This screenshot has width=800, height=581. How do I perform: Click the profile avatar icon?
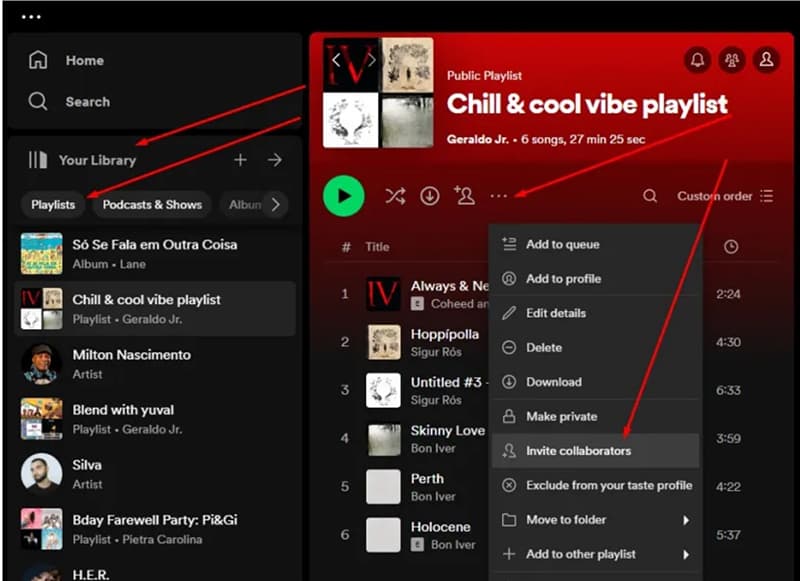tap(766, 61)
